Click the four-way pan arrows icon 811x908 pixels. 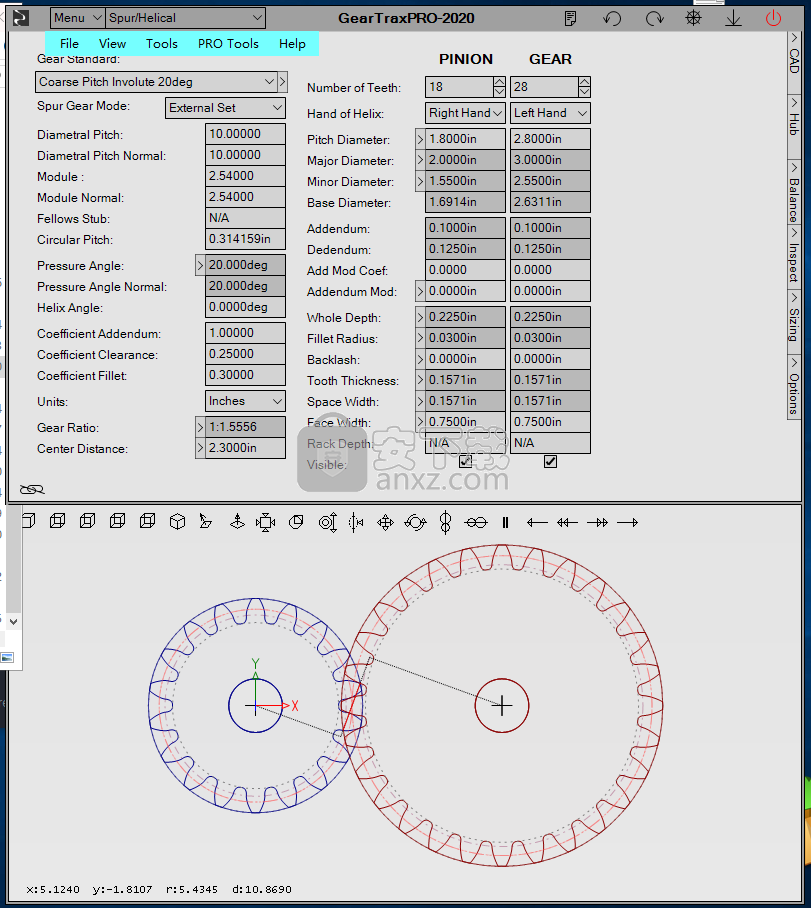pos(385,523)
